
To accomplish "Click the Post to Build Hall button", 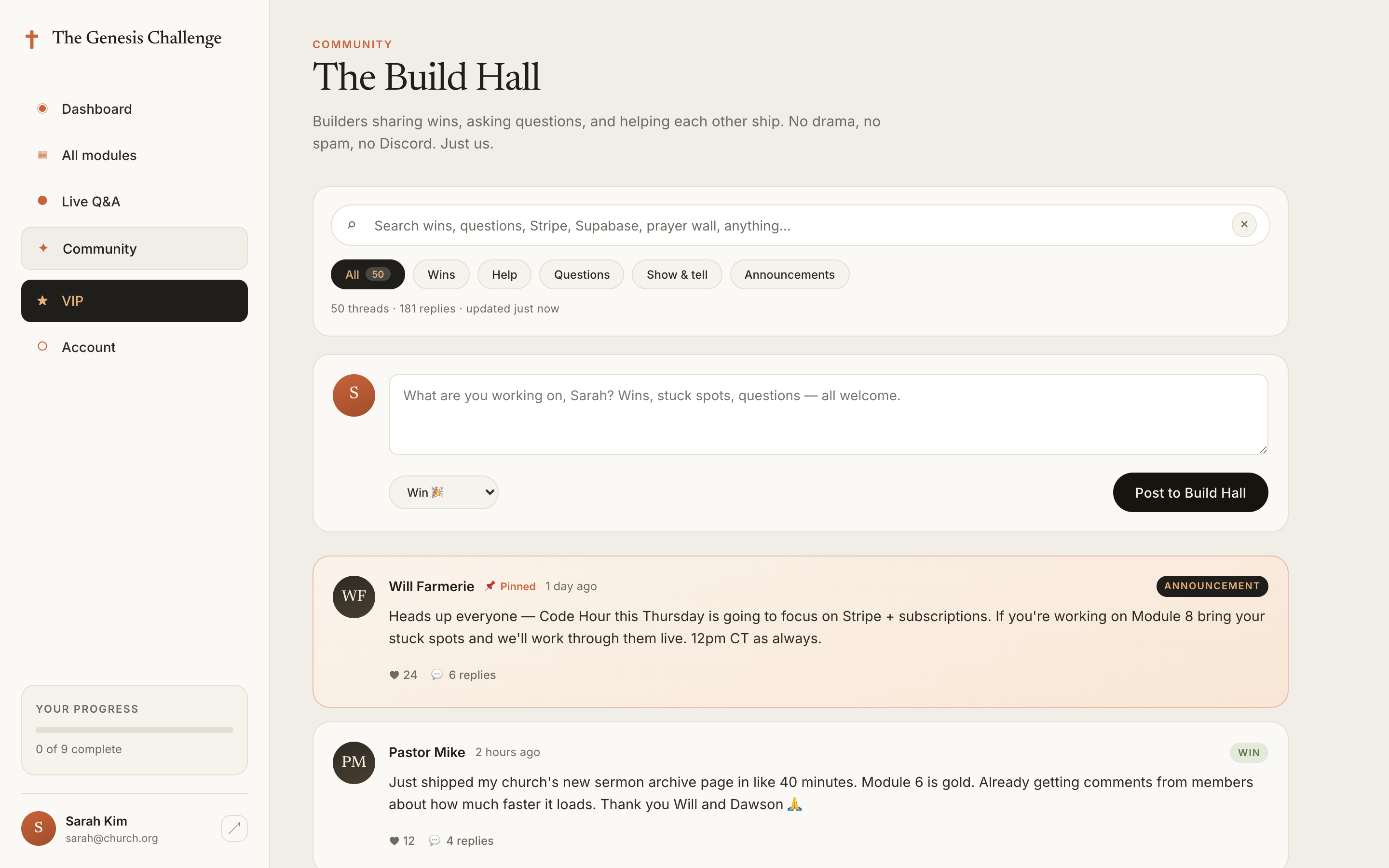I will click(1190, 492).
